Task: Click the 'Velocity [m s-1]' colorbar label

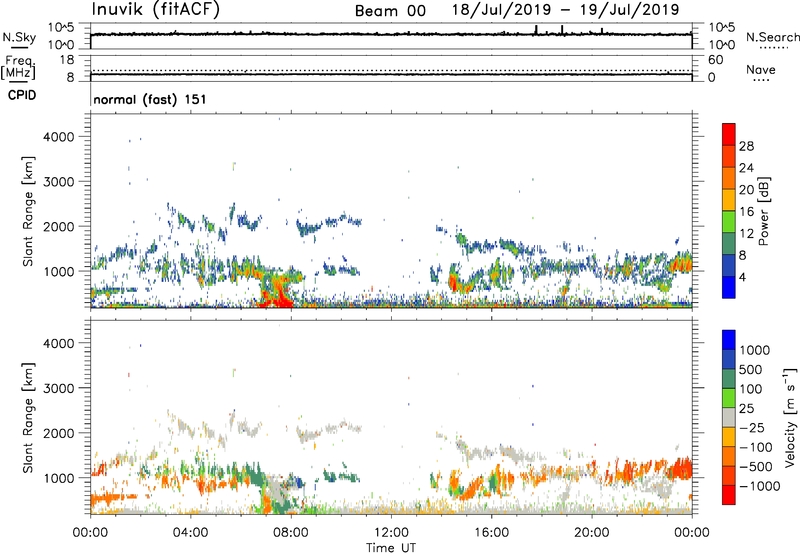Action: click(x=790, y=417)
